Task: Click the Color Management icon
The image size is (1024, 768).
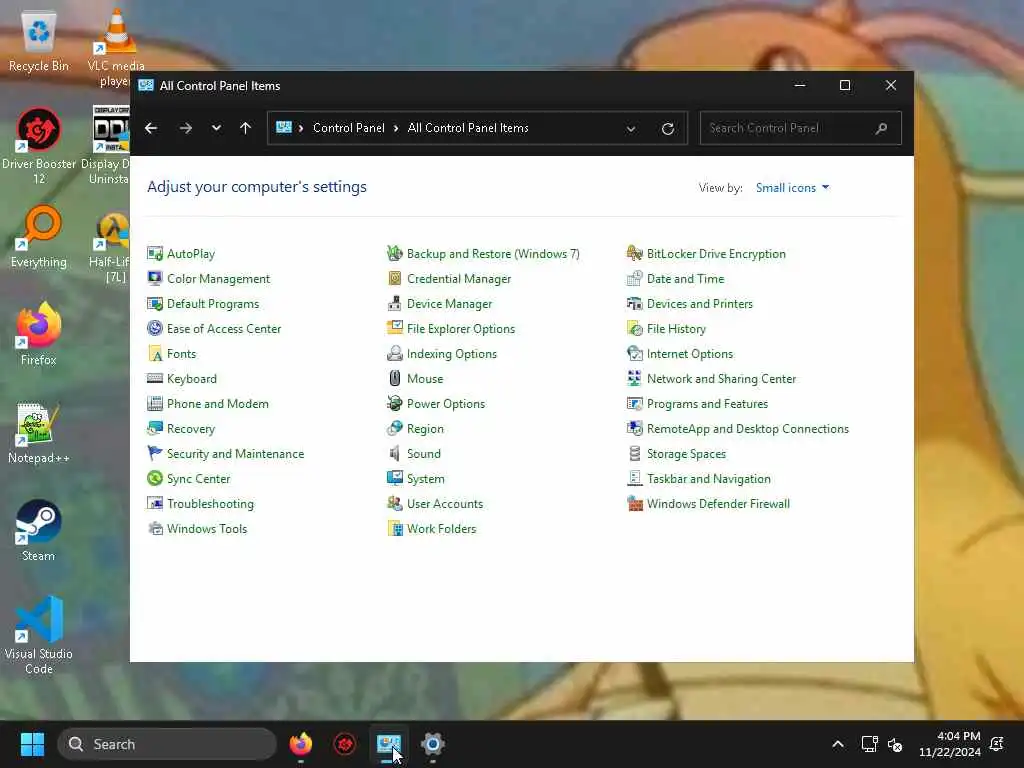Action: 155,278
